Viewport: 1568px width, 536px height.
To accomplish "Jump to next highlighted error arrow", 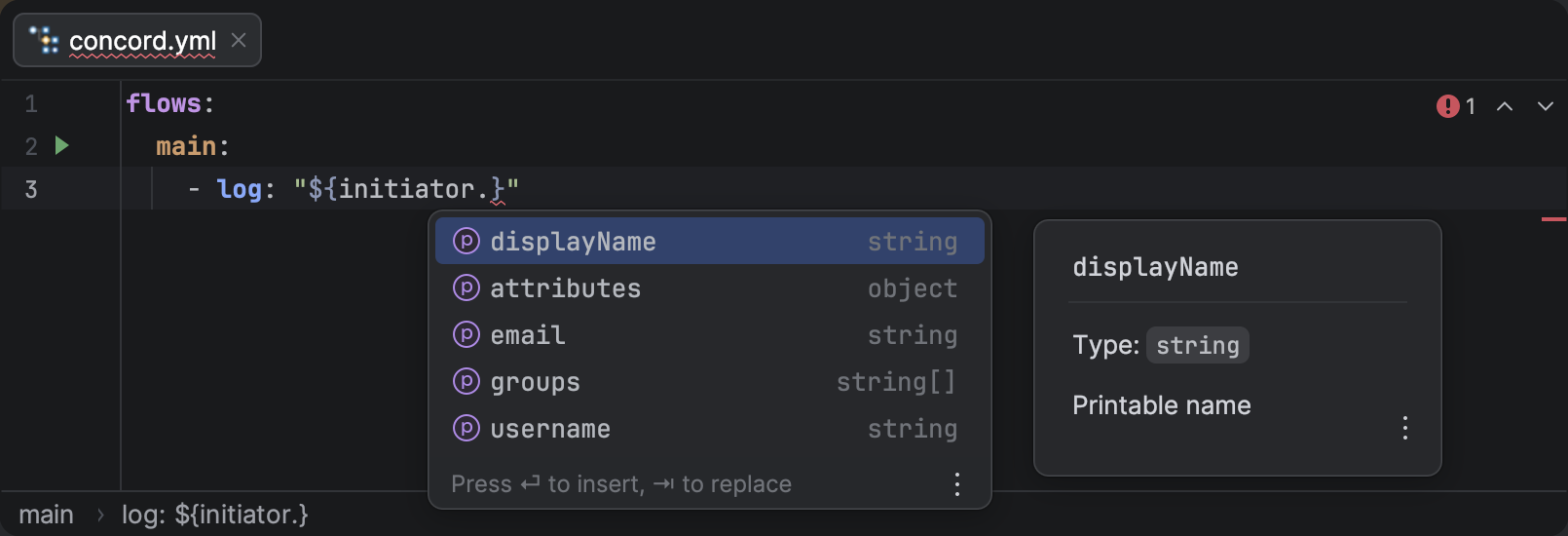I will click(1546, 106).
